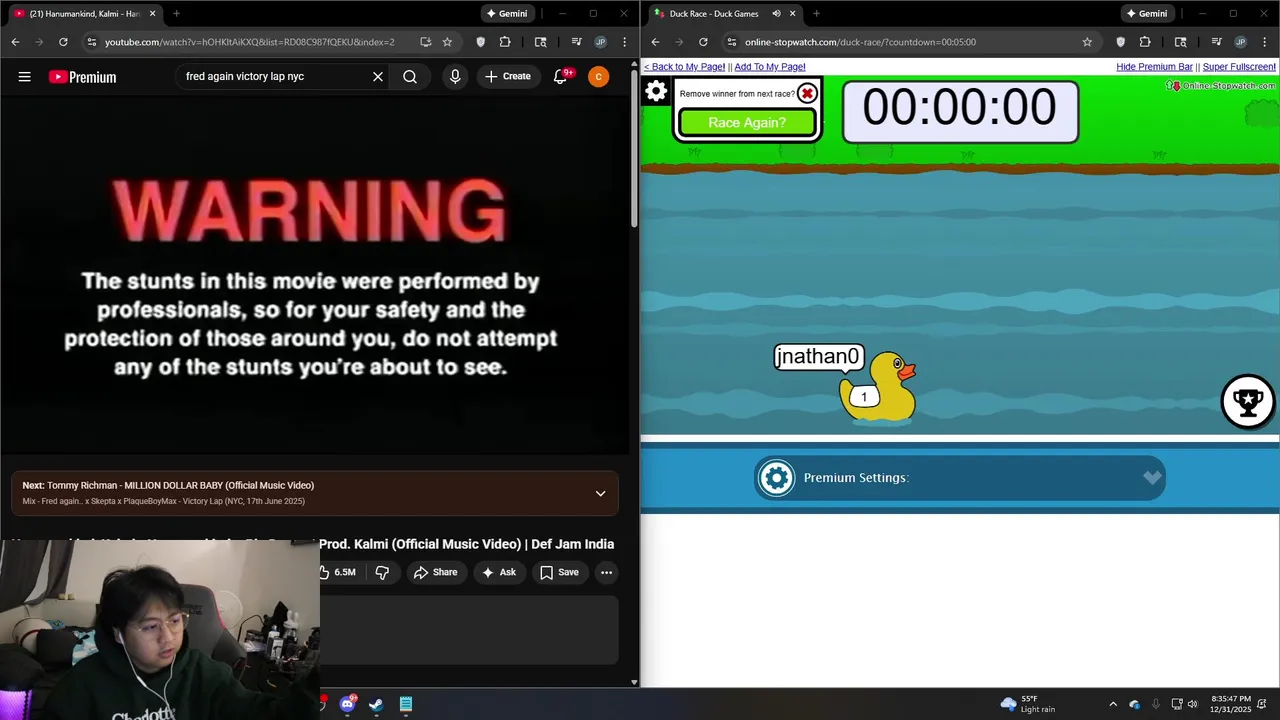Image resolution: width=1280 pixels, height=720 pixels.
Task: Expand the Premium Settings panel
Action: click(959, 478)
